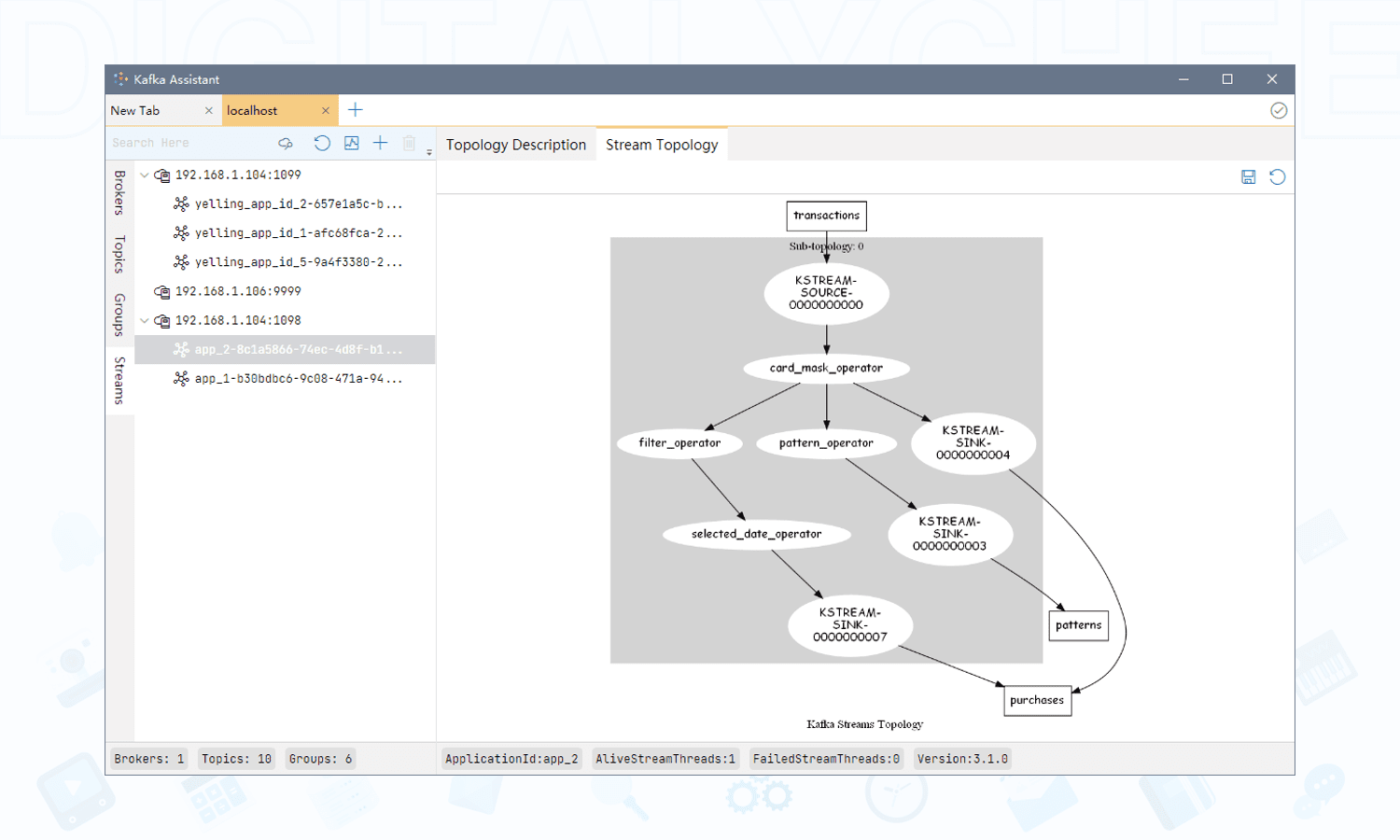Open the chart monitor icon in sidebar toolbar

coord(351,143)
